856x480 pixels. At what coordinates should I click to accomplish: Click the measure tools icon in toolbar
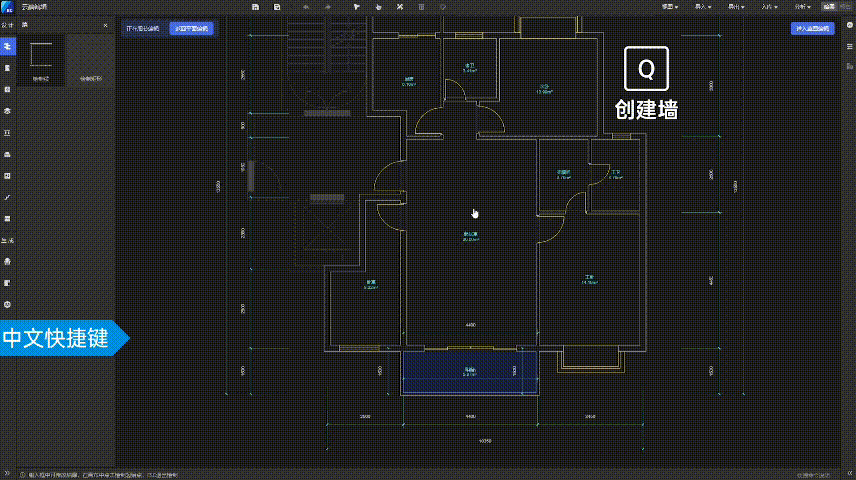pyautogui.click(x=400, y=7)
